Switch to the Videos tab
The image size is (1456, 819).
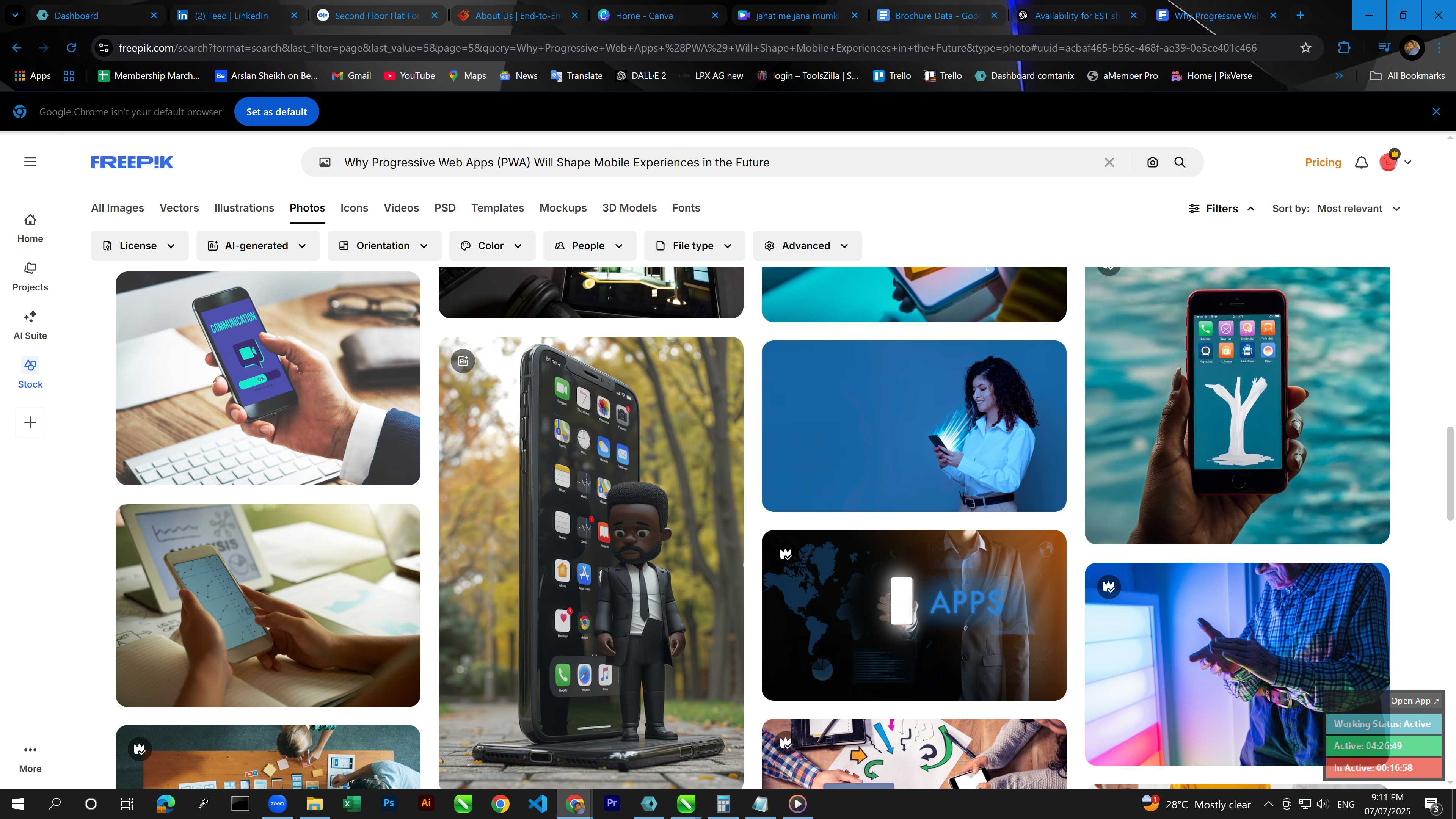[x=401, y=208]
